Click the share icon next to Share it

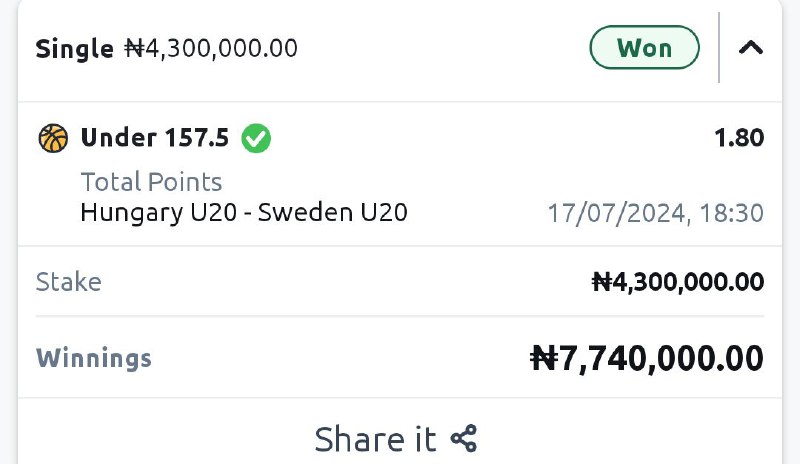pos(463,439)
